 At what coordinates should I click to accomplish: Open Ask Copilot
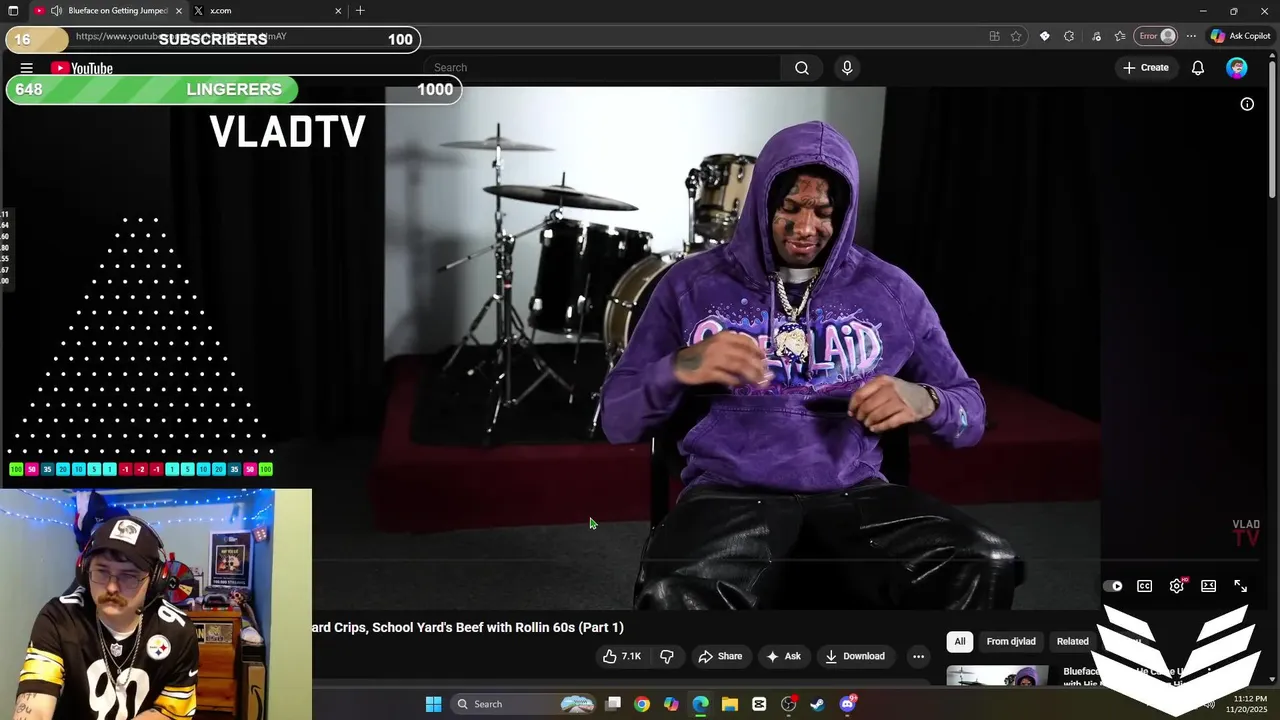tap(1240, 36)
